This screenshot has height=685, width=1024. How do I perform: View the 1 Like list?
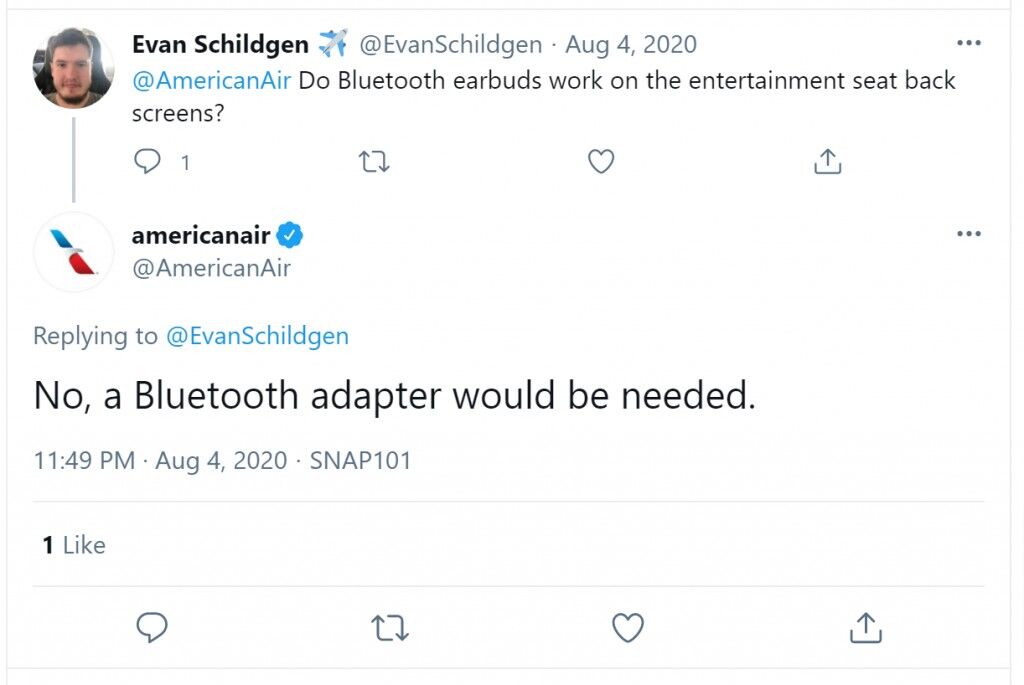pyautogui.click(x=74, y=545)
